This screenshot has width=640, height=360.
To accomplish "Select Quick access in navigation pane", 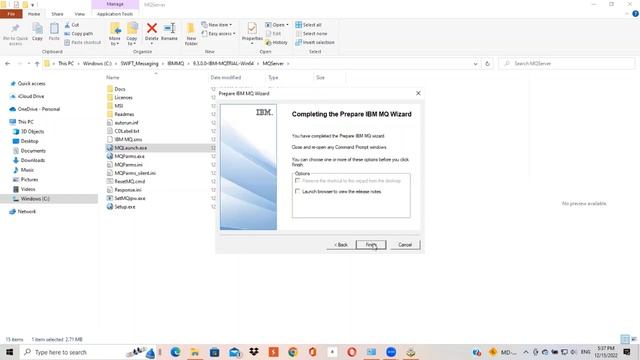I will tap(31, 84).
